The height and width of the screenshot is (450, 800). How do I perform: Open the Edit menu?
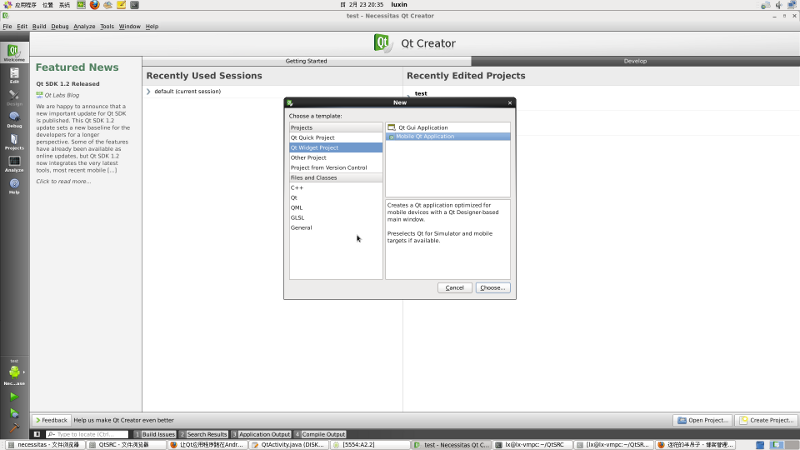(x=22, y=26)
